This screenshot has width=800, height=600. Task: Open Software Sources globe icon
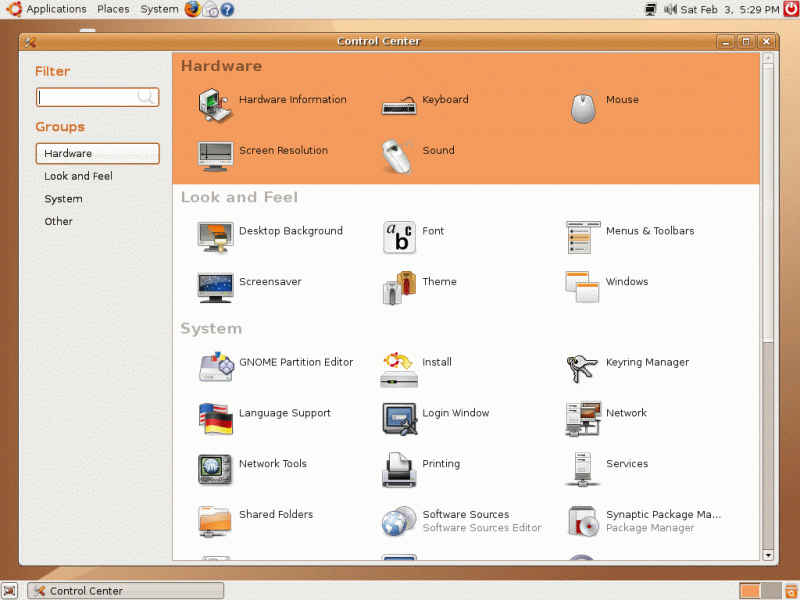(399, 521)
